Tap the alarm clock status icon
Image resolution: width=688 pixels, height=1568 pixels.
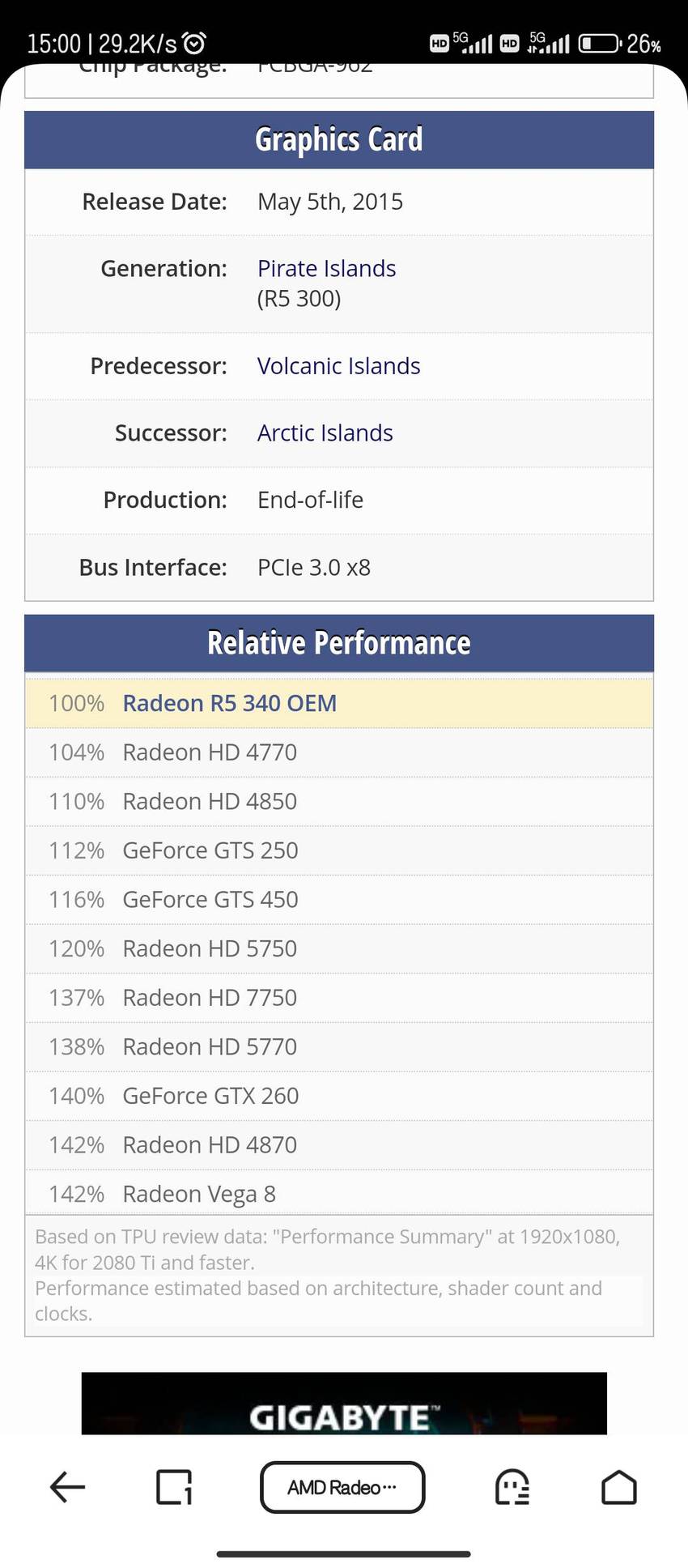(x=194, y=43)
